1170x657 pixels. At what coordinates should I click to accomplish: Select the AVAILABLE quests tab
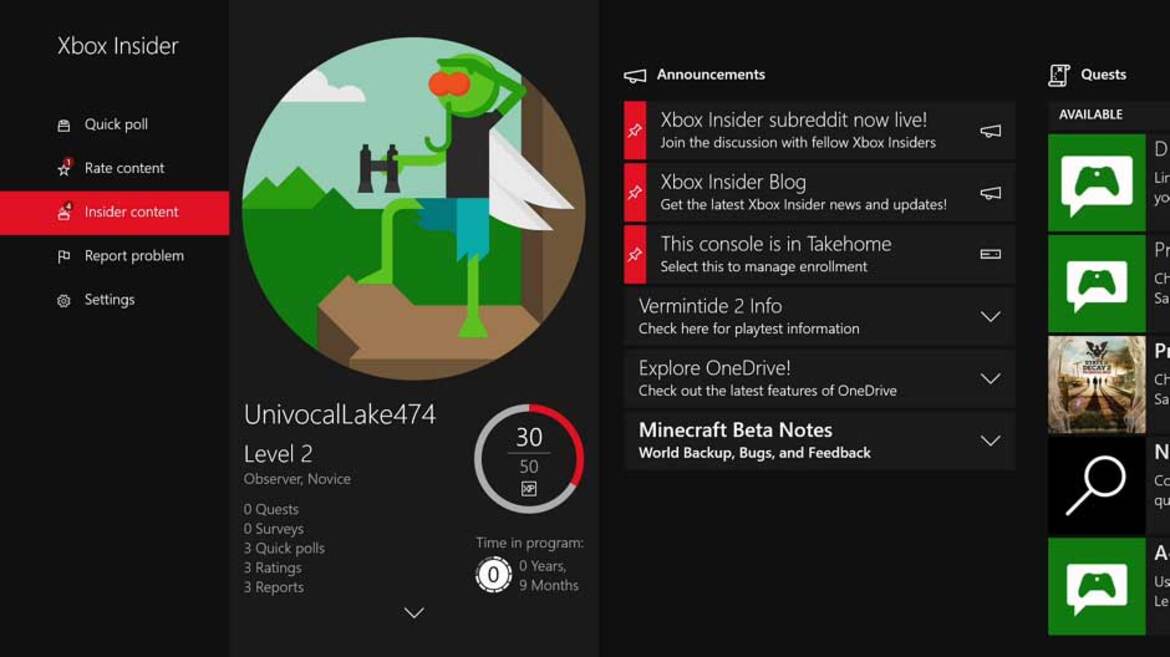tap(1090, 114)
